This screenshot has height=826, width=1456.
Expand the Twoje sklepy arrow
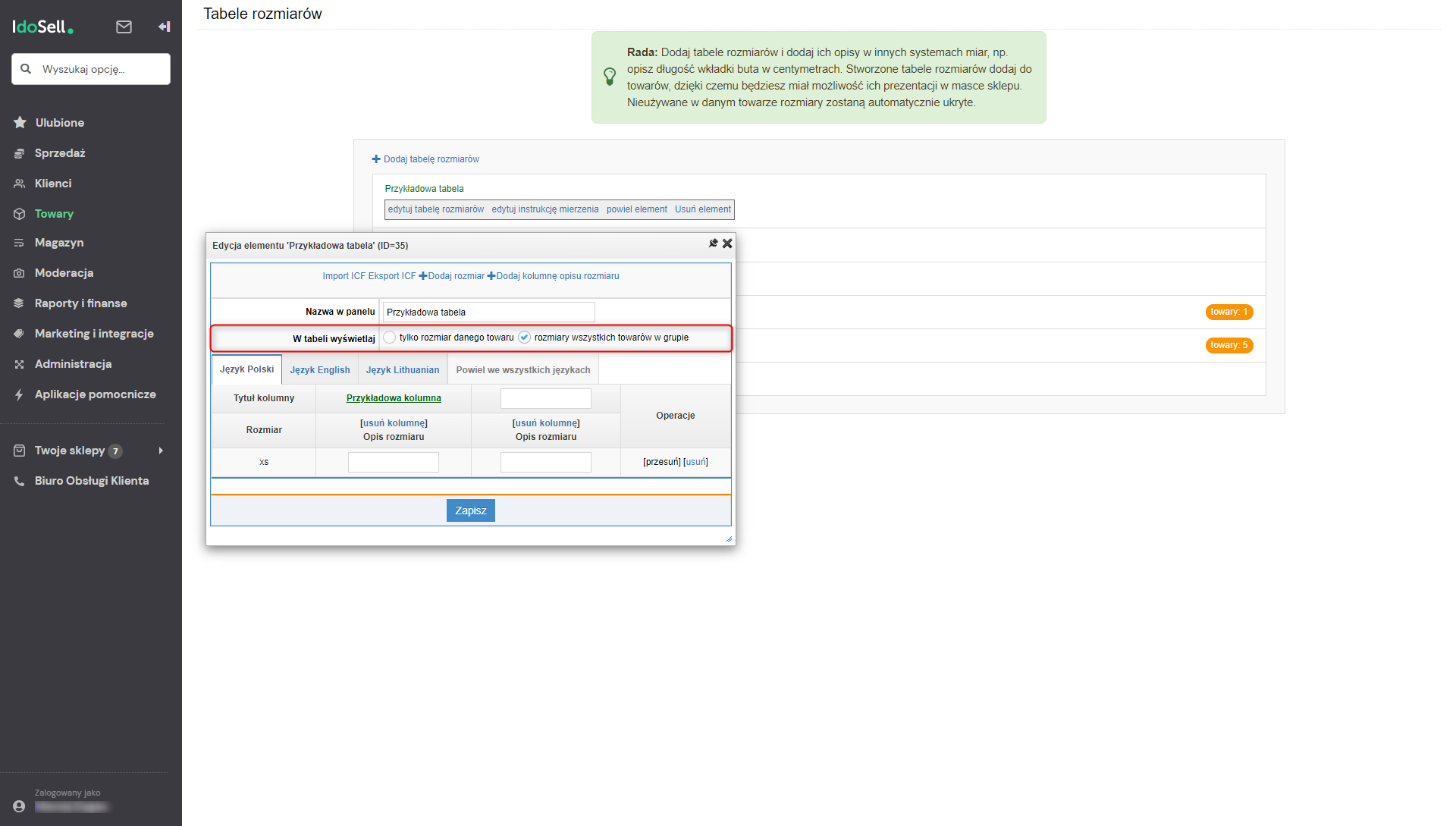coord(161,451)
